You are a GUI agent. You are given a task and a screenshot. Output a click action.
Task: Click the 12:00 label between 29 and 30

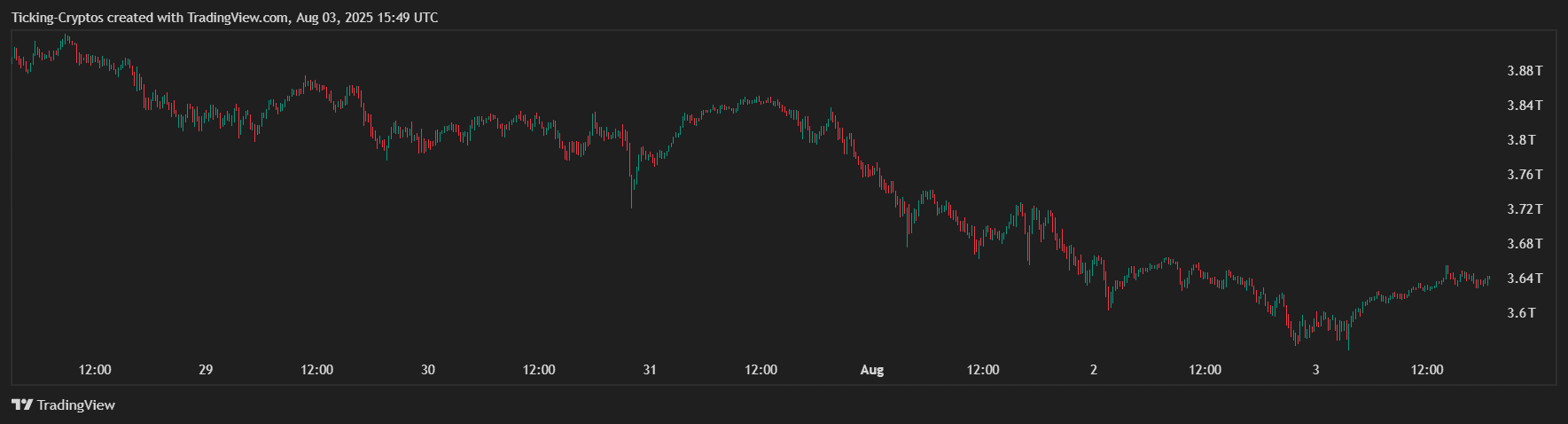[316, 370]
